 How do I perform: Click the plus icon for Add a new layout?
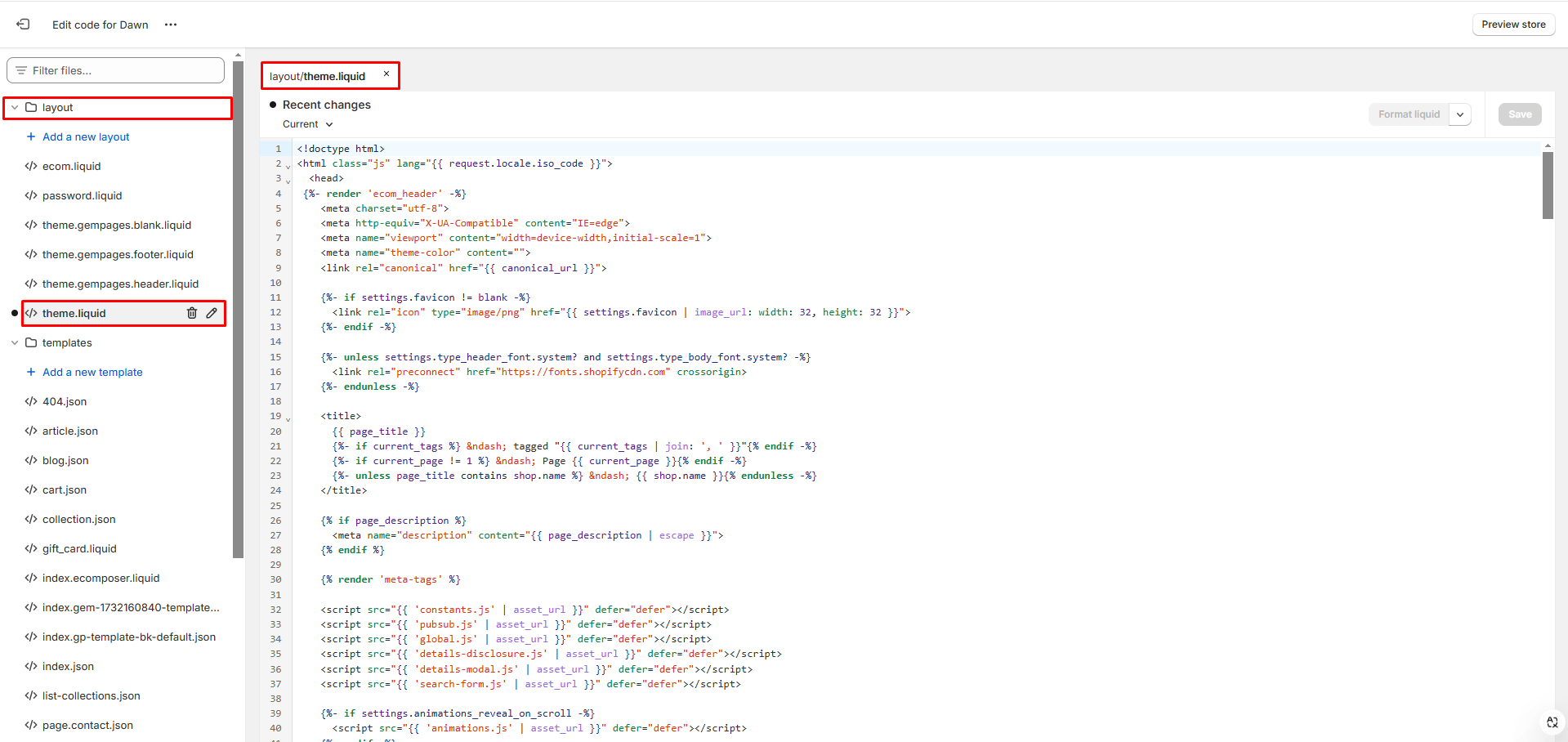point(31,136)
